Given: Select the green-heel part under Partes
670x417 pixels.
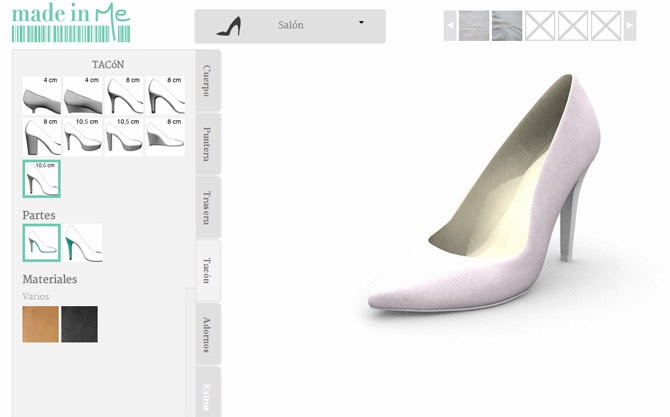Looking at the screenshot, I should [x=83, y=243].
